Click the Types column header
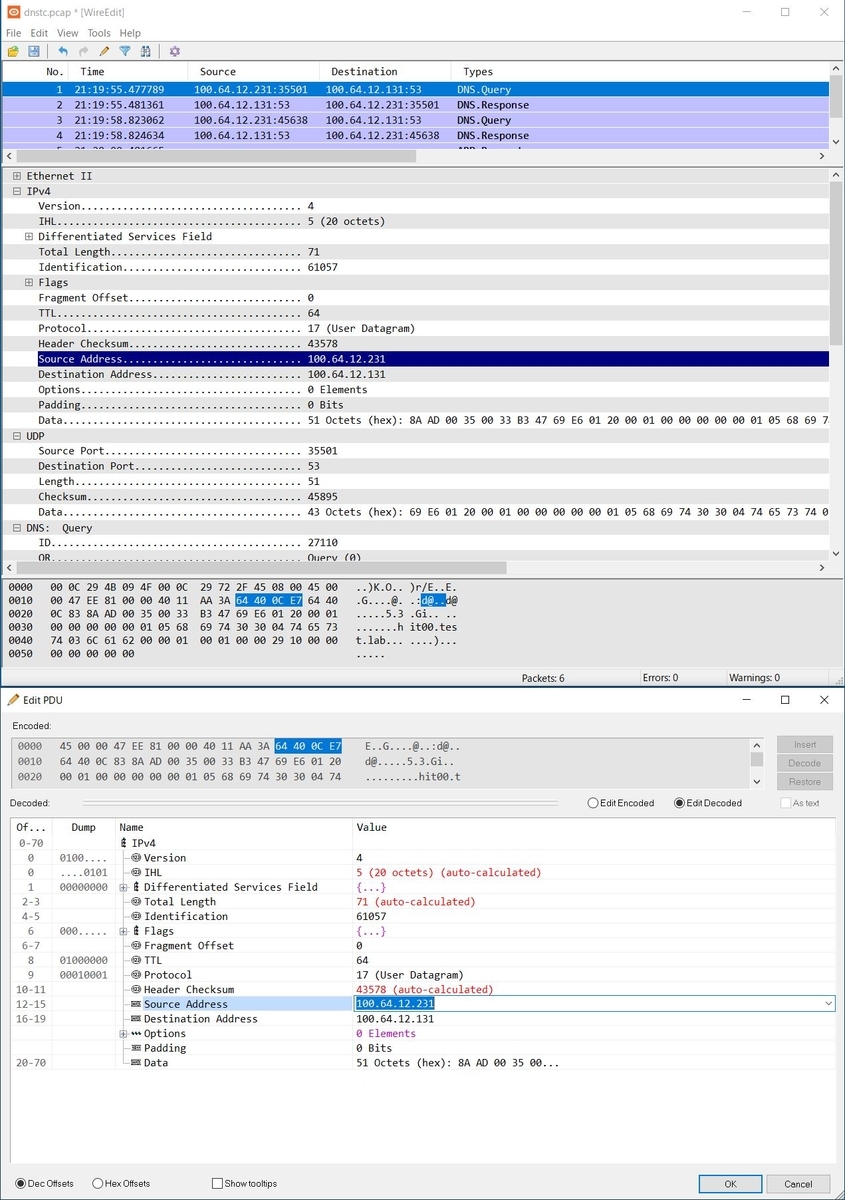The height and width of the screenshot is (1200, 845). click(640, 72)
